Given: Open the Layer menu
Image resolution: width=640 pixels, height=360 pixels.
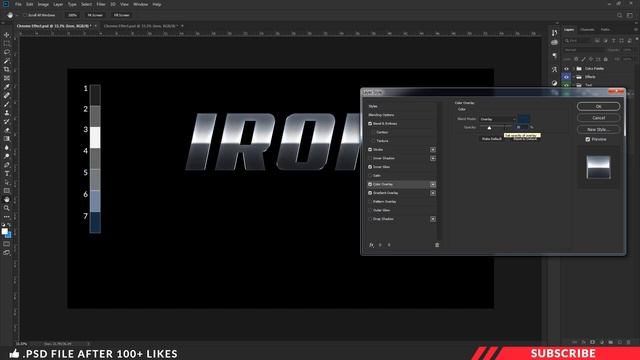Looking at the screenshot, I should 58,4.
